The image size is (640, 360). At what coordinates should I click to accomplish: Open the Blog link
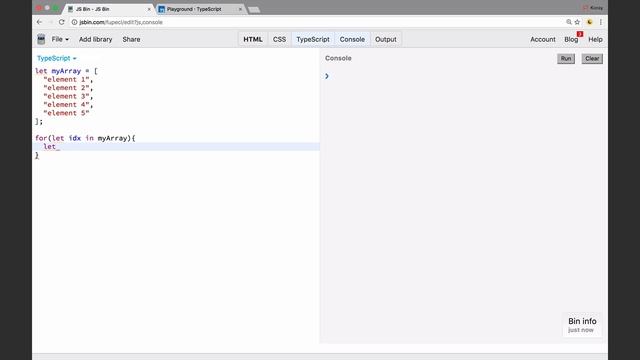click(x=571, y=39)
